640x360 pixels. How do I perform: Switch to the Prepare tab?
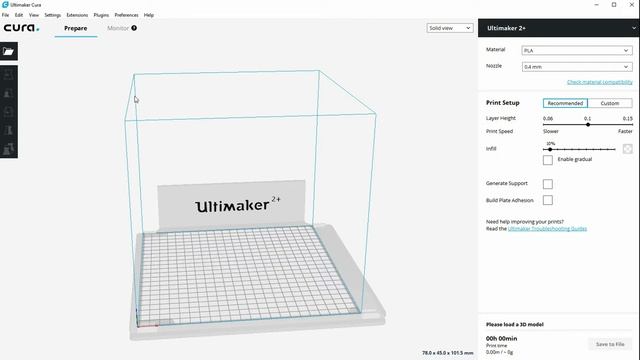[x=76, y=28]
